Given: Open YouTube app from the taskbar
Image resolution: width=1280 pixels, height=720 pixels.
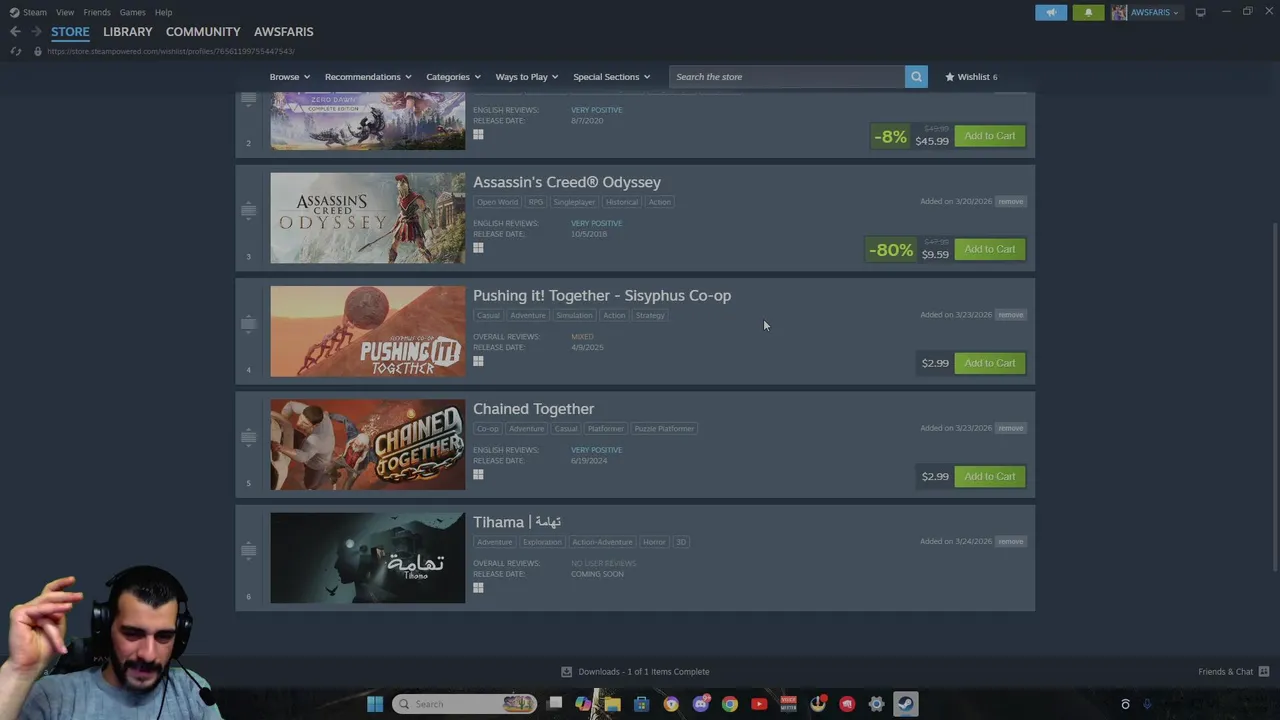Looking at the screenshot, I should [x=759, y=704].
